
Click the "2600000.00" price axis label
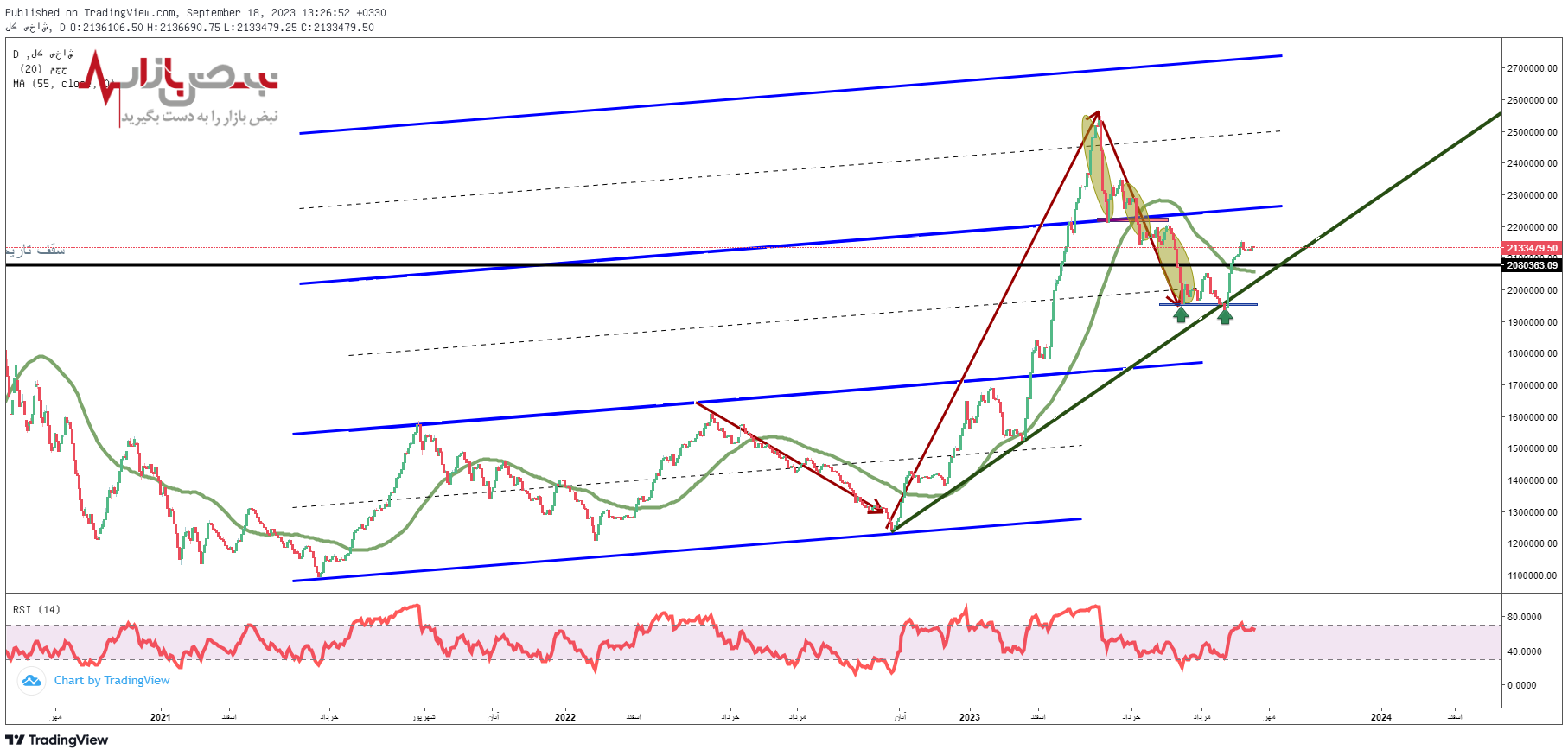pos(1532,100)
